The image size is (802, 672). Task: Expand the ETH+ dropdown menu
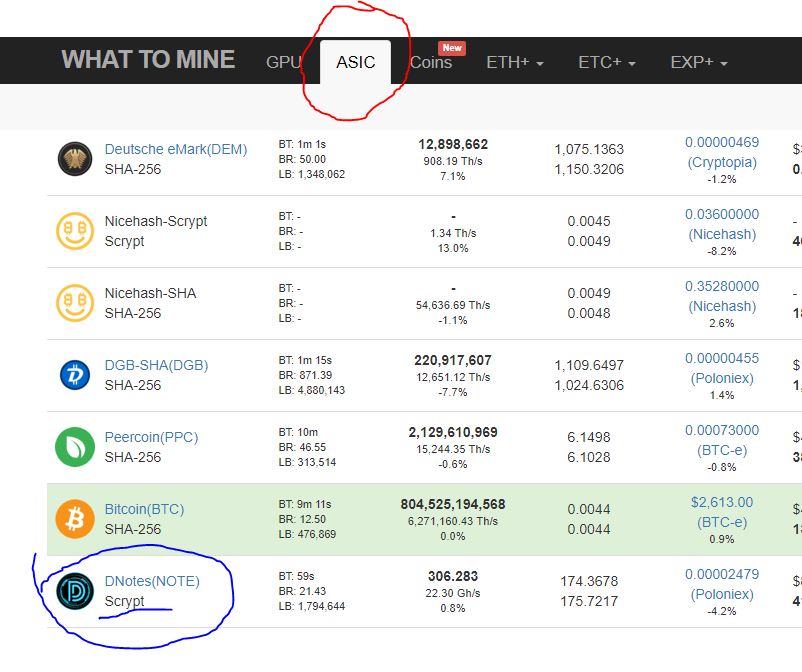pyautogui.click(x=515, y=62)
